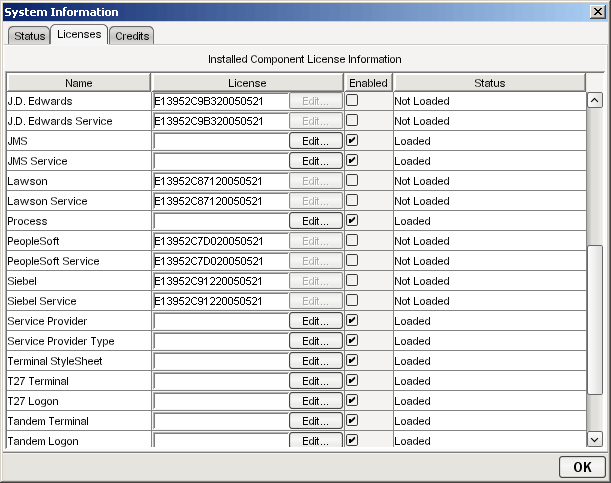Toggle the Enabled checkbox for Lawson
The height and width of the screenshot is (483, 611).
click(352, 180)
